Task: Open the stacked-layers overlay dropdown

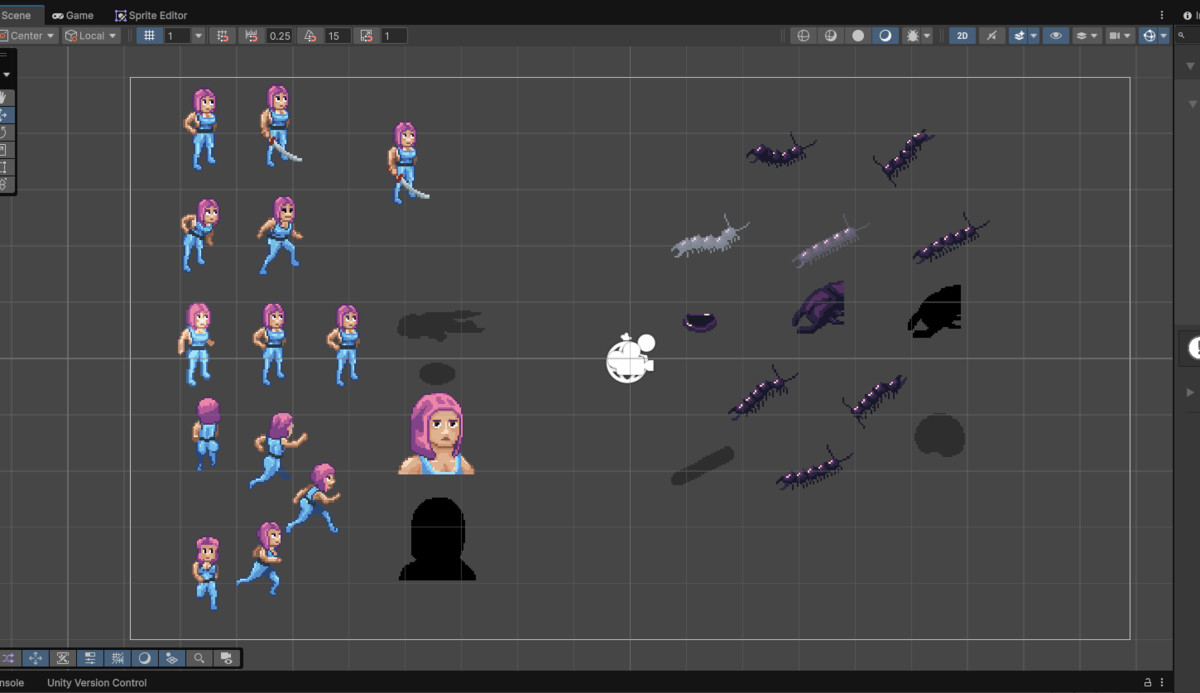Action: [x=1086, y=36]
